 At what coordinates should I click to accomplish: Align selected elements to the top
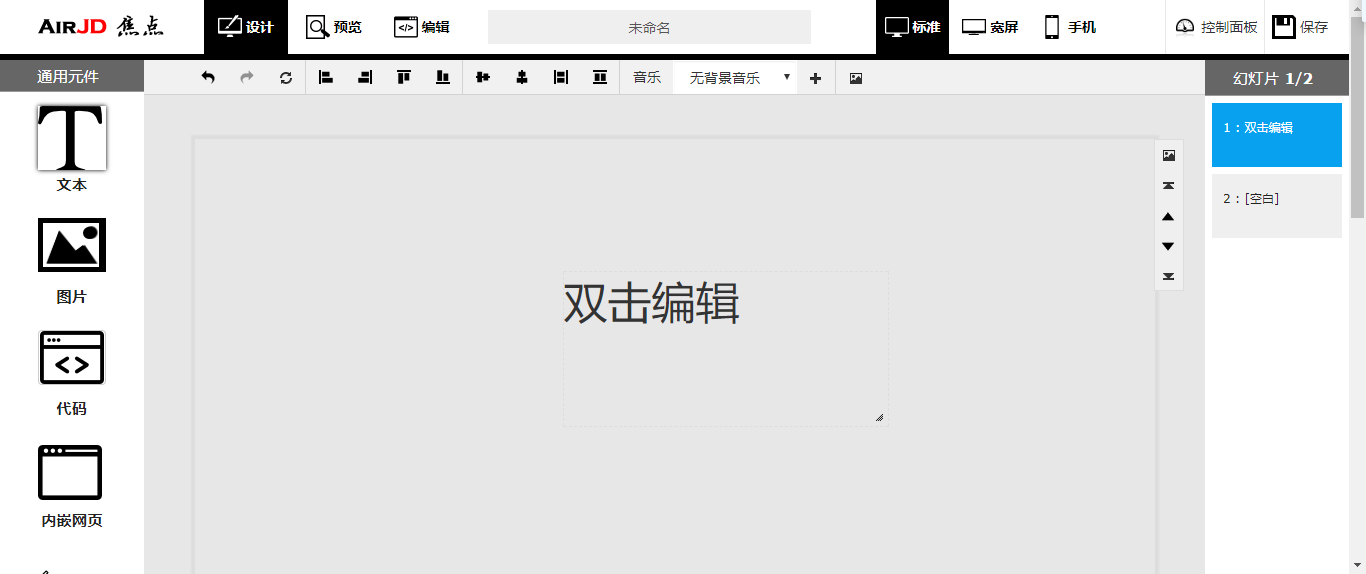pyautogui.click(x=404, y=78)
